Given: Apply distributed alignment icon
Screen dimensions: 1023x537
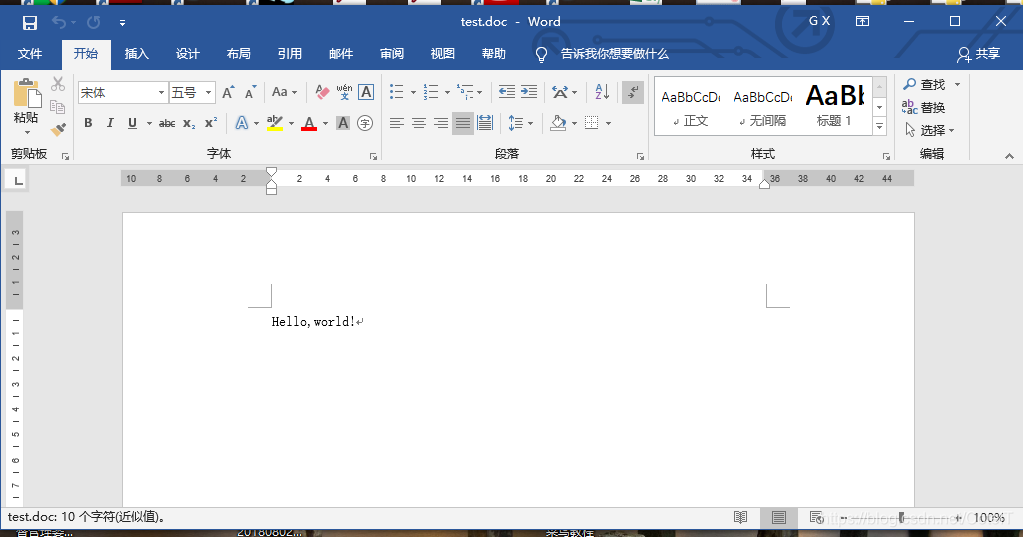Looking at the screenshot, I should [485, 123].
